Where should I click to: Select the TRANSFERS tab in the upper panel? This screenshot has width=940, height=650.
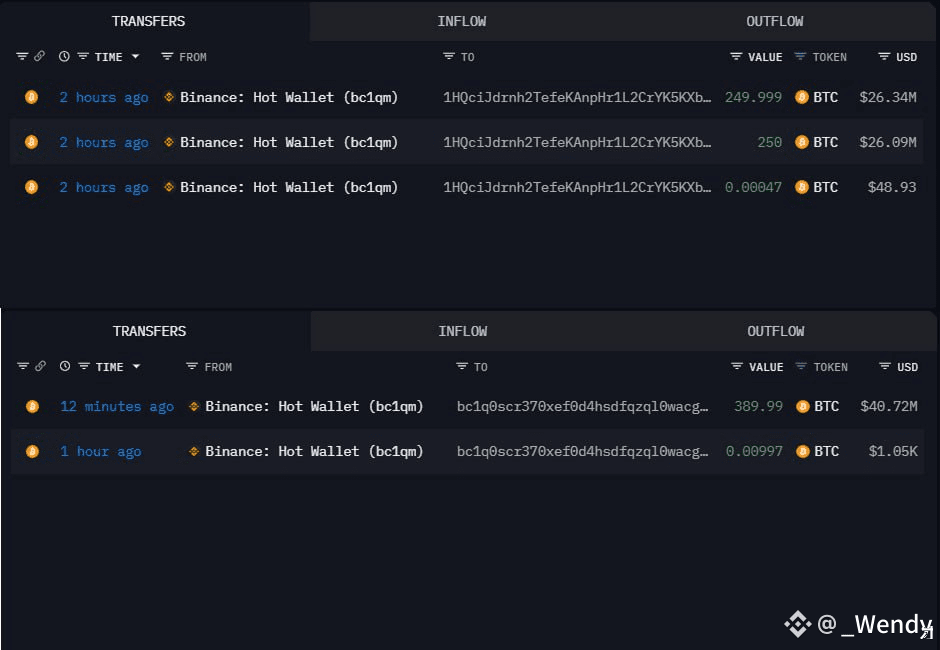148,22
